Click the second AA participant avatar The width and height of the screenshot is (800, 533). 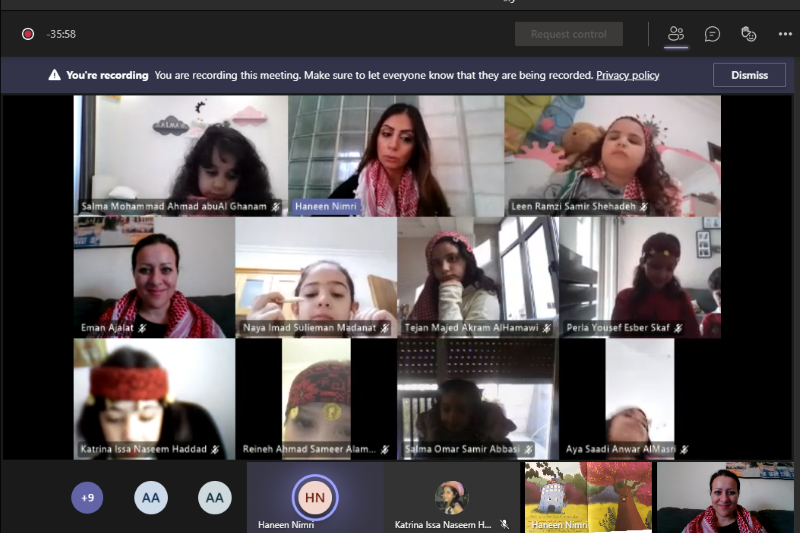(214, 497)
